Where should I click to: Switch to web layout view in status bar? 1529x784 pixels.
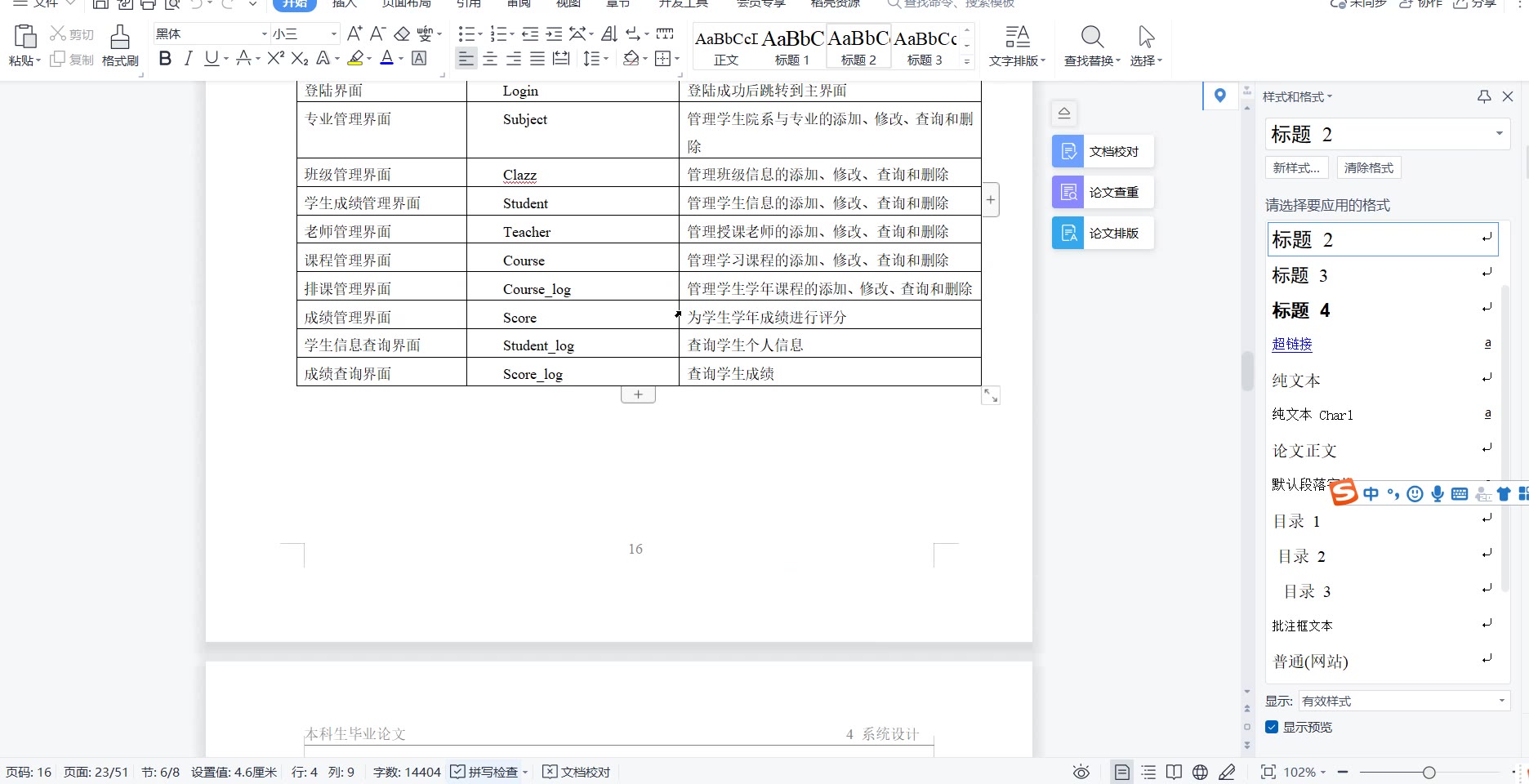point(1200,773)
